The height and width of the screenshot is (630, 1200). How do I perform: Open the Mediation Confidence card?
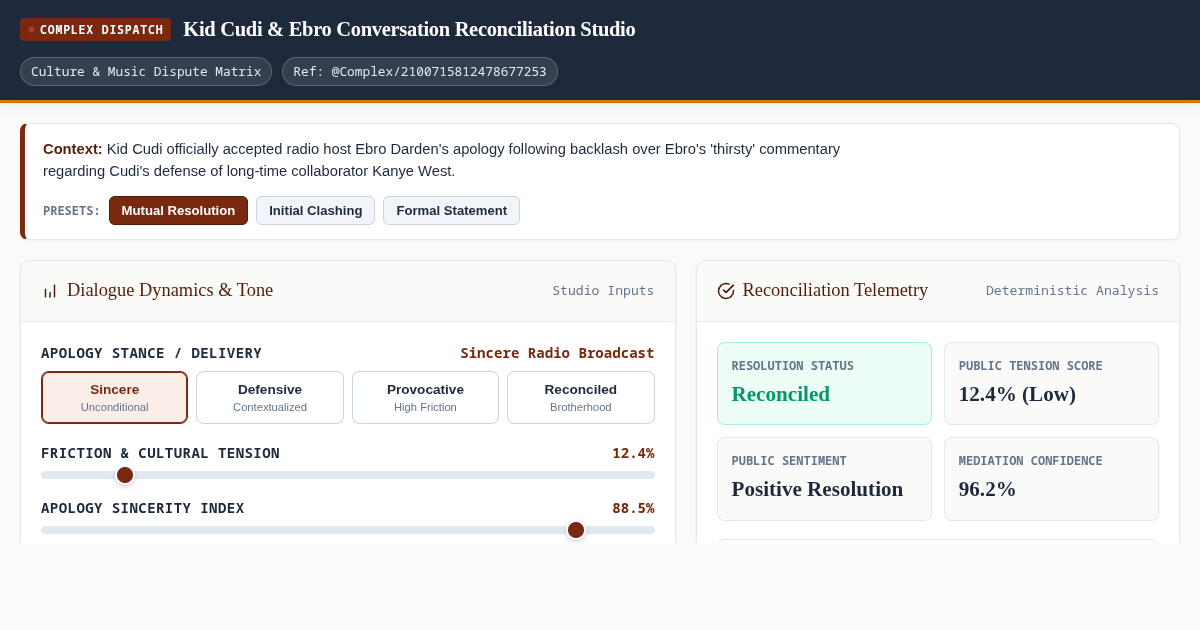click(1051, 479)
